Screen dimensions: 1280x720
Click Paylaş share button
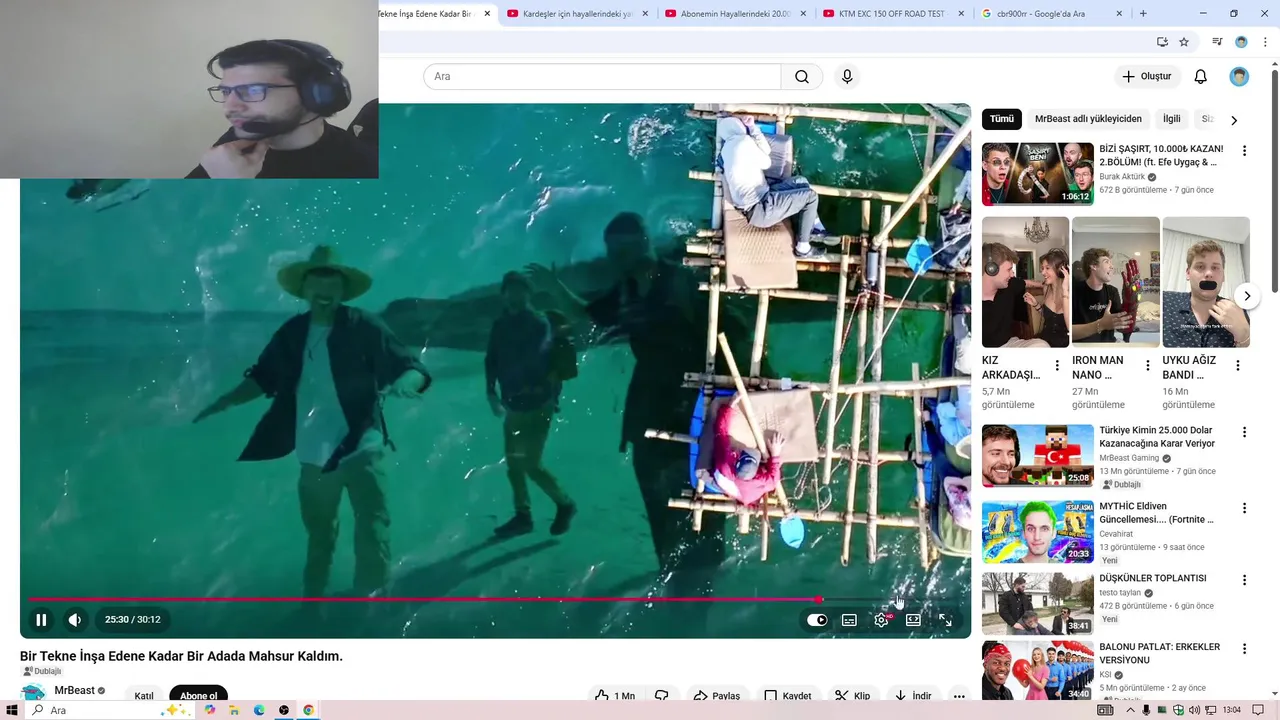(716, 696)
